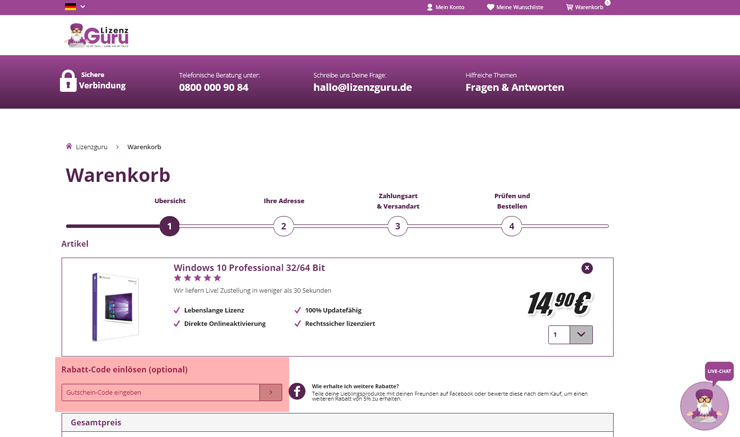Select checkout step 1 Übersicht circle
This screenshot has height=437, width=740.
[x=169, y=226]
